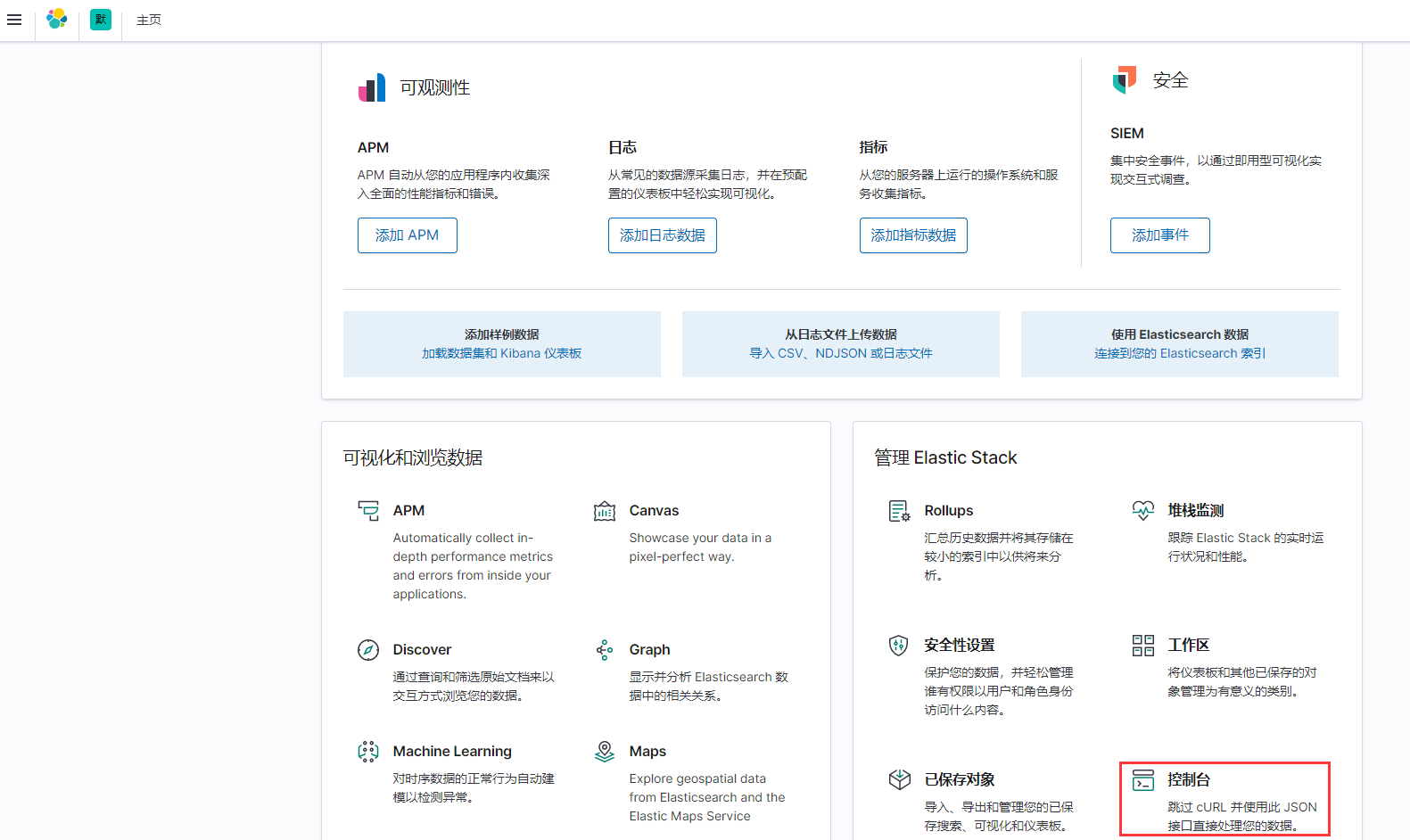The width and height of the screenshot is (1410, 840).
Task: Open the 从日志文件上传数据 card
Action: [841, 344]
